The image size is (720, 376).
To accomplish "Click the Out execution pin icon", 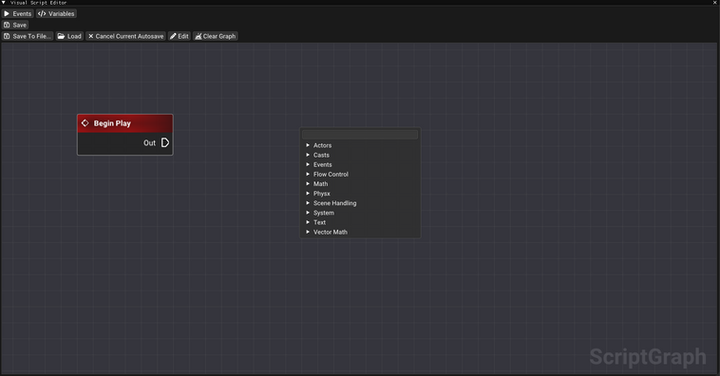I will 165,143.
